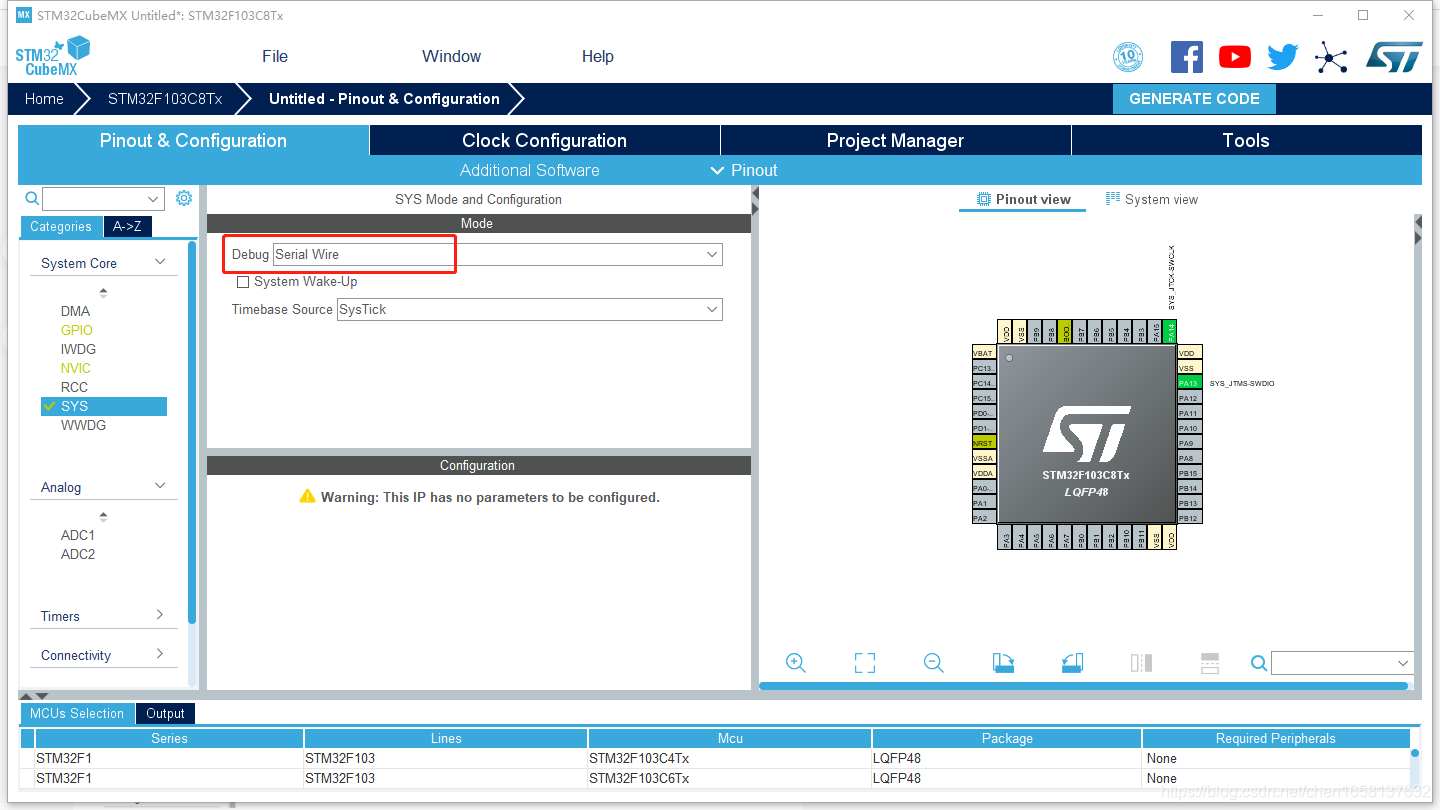Select IWDG in System Core
Screen dimensions: 1440x810
tap(78, 349)
